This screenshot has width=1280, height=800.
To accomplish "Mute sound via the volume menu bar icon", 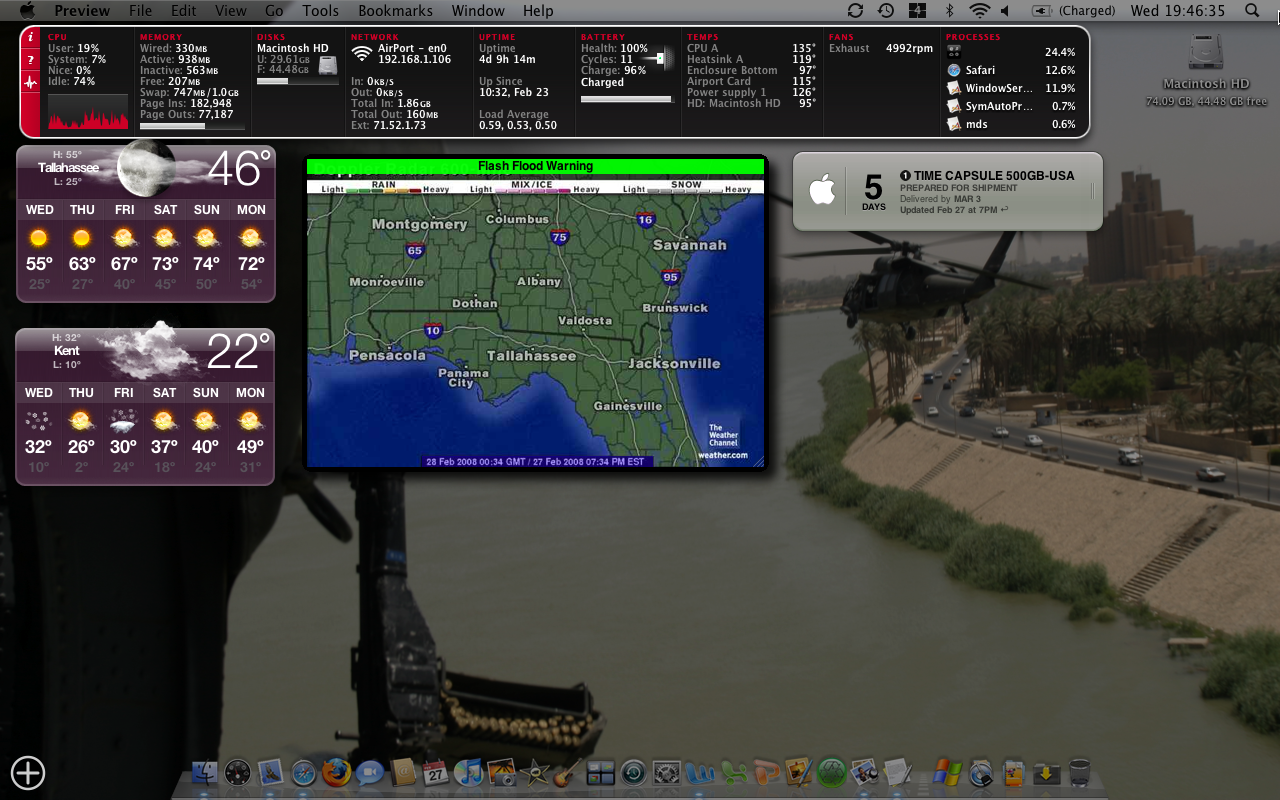I will 1004,11.
